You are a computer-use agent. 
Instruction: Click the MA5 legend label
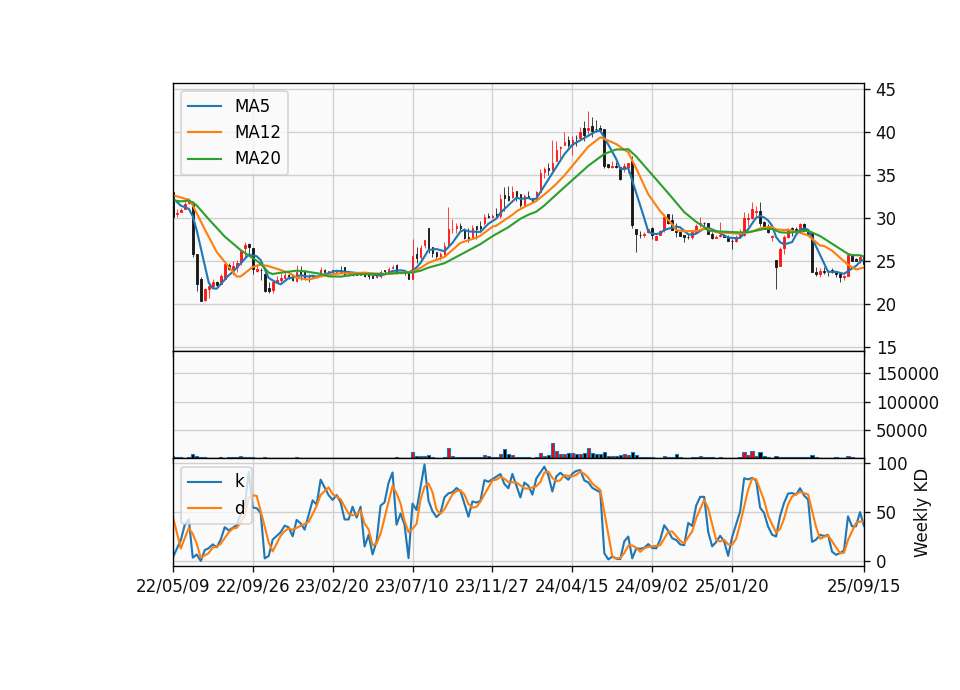252,106
